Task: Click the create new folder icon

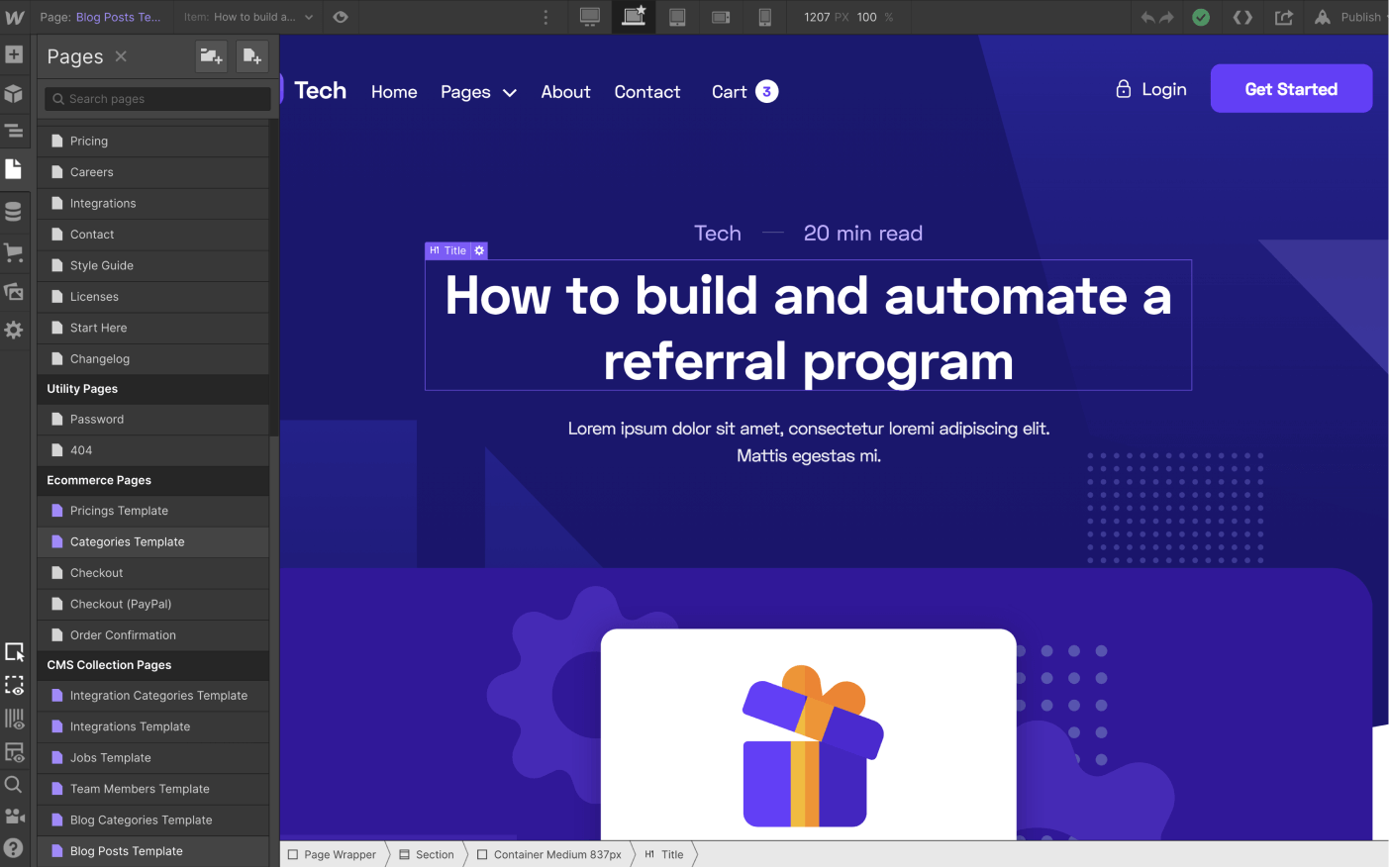Action: click(x=211, y=56)
